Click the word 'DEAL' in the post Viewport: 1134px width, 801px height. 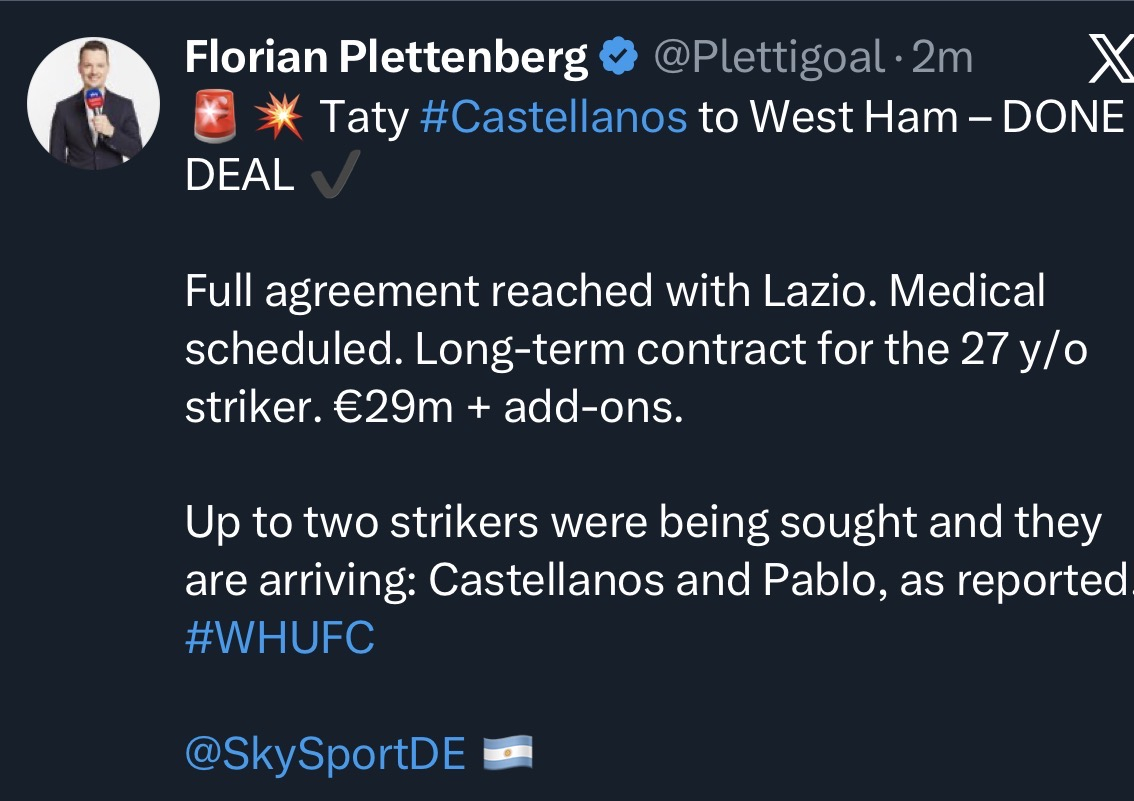[240, 176]
